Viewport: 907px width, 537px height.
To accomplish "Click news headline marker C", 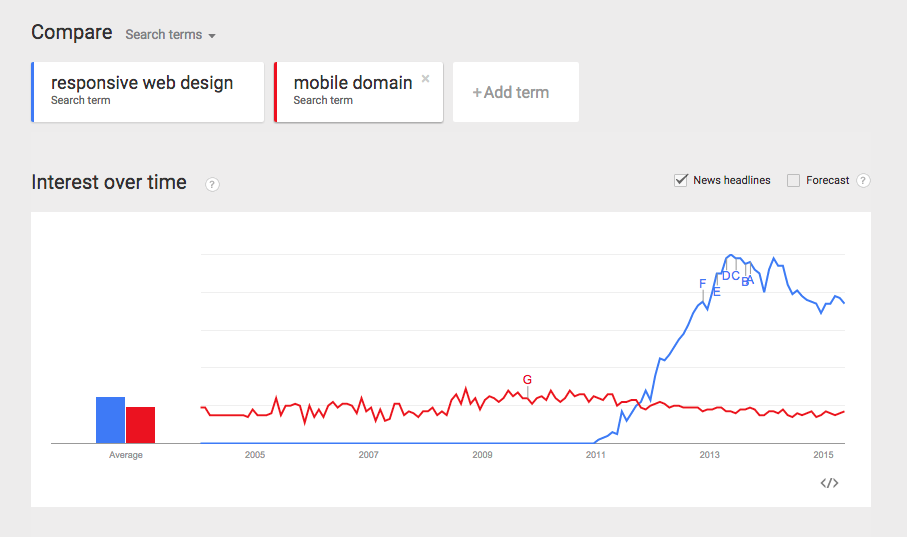I will tap(736, 276).
